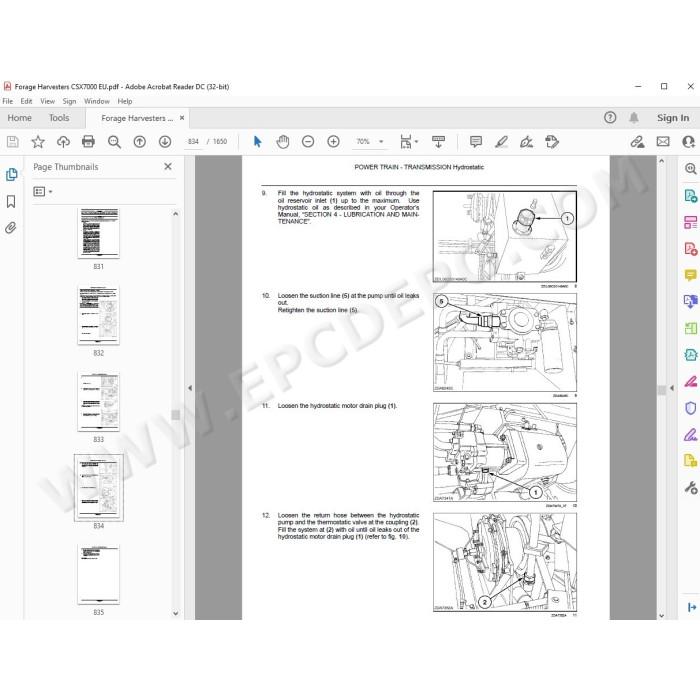
Task: Toggle the Page Thumbnails panel icon
Action: 11,175
